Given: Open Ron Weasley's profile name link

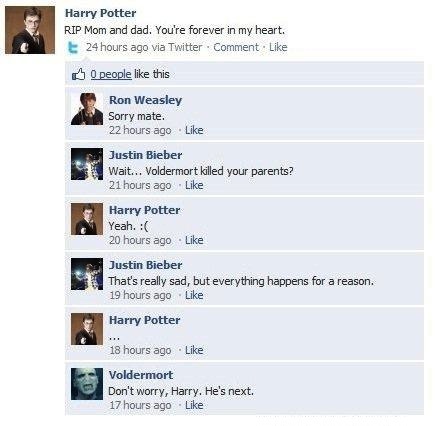Looking at the screenshot, I should coord(145,100).
